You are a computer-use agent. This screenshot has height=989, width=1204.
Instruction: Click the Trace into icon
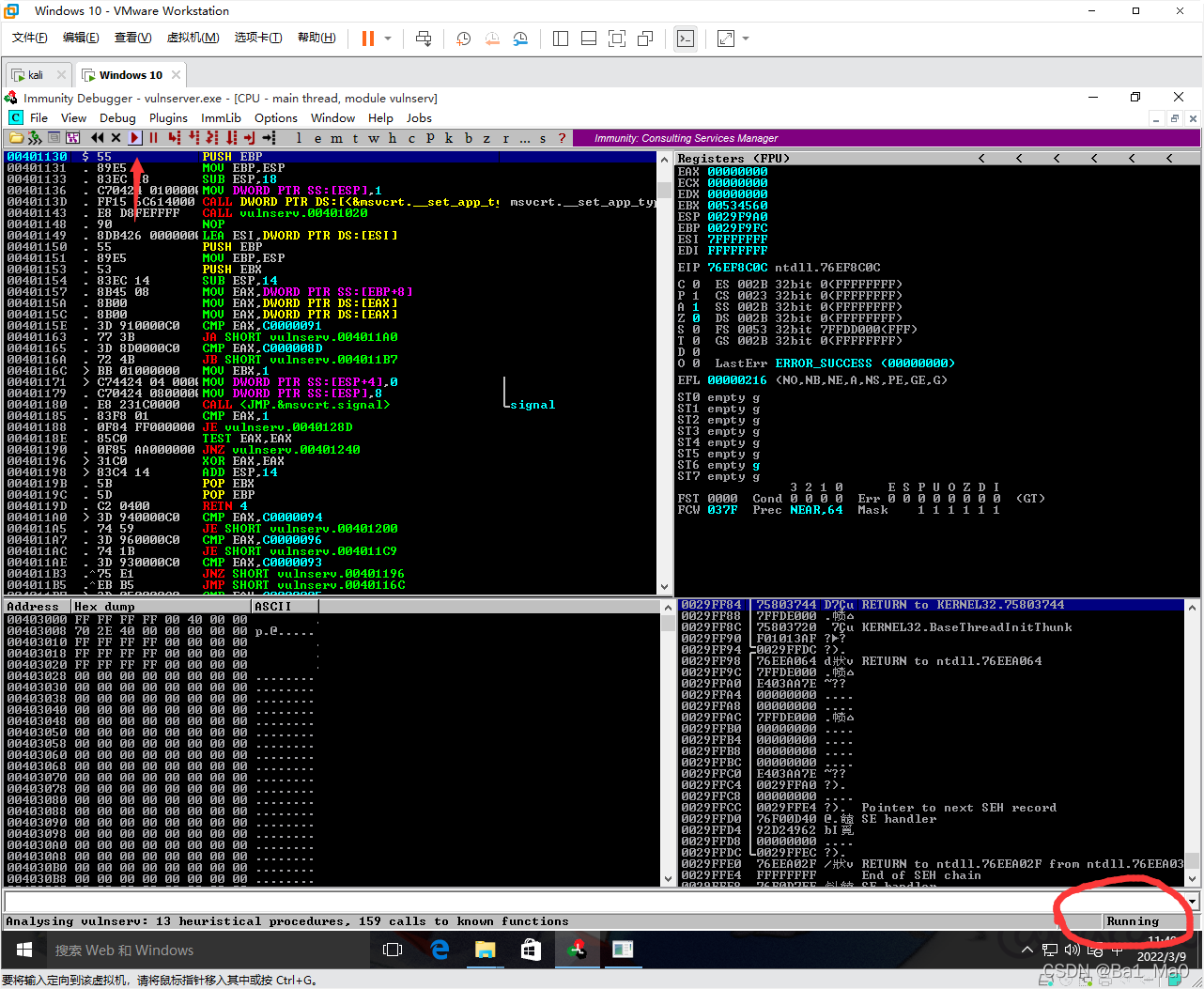212,138
